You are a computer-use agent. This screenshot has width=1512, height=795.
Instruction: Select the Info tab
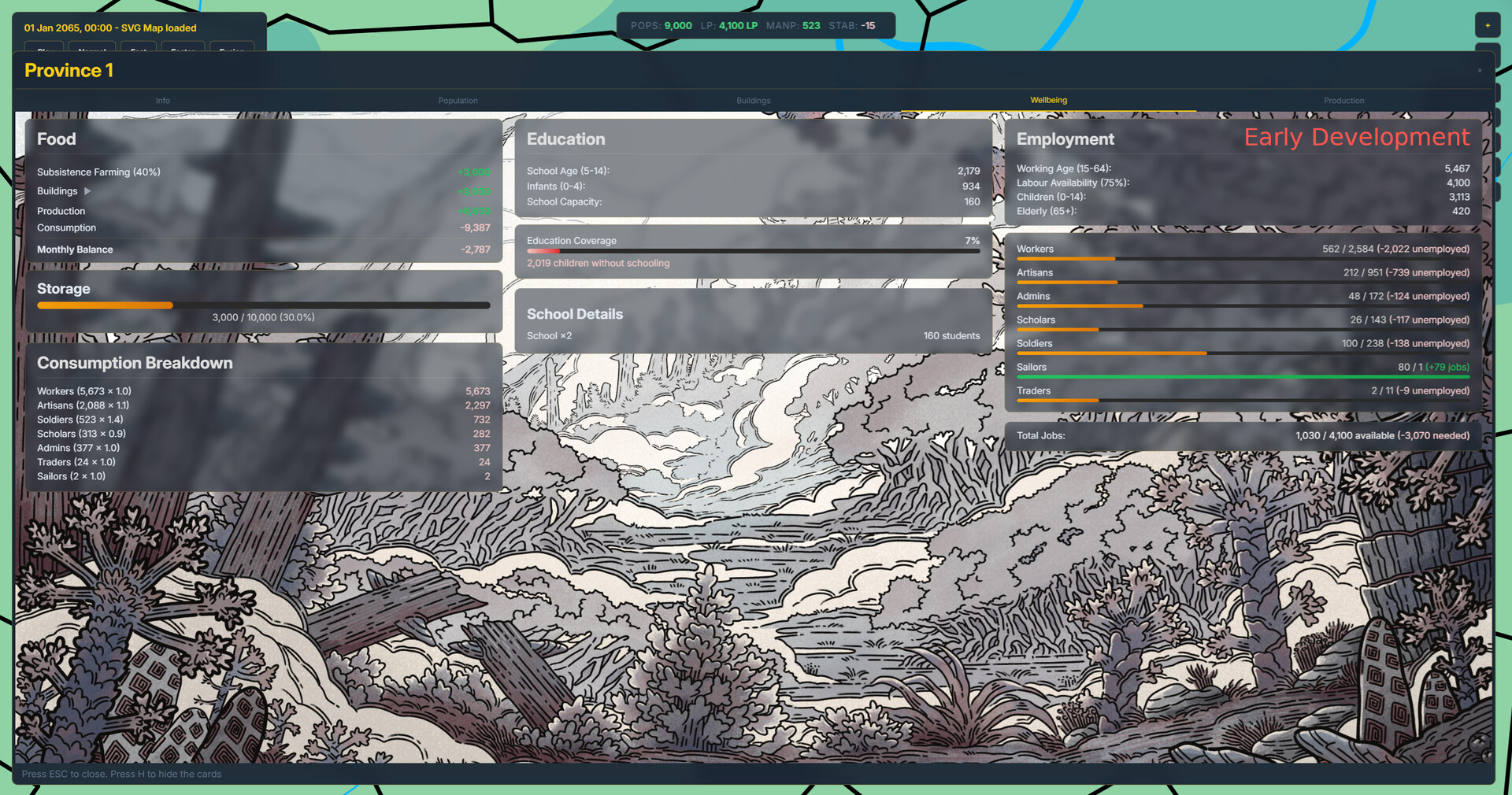tap(163, 100)
